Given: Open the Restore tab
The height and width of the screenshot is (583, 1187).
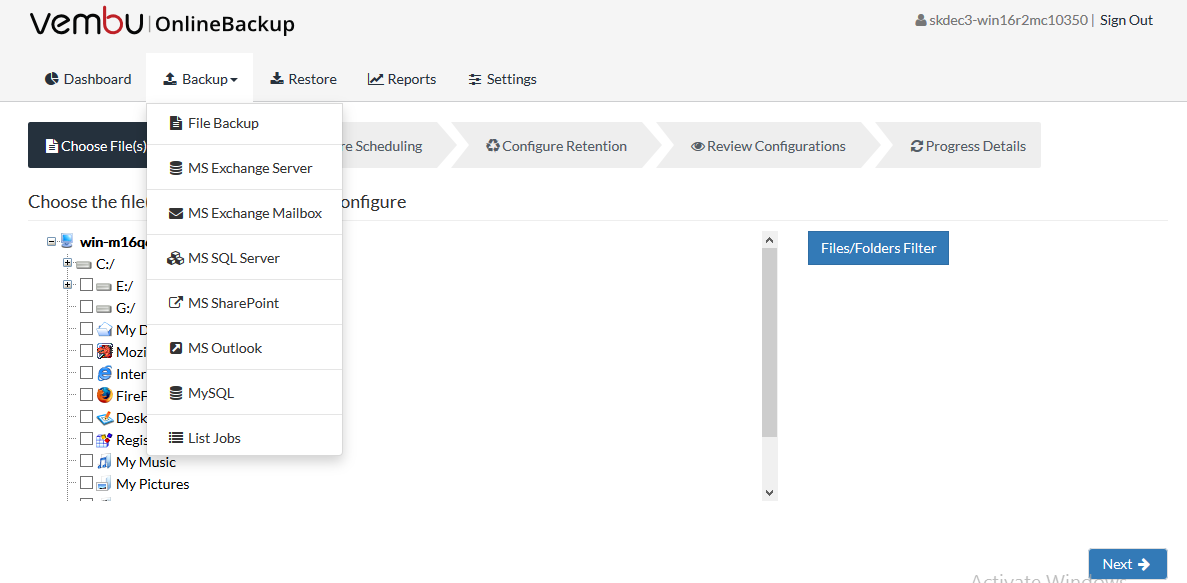Looking at the screenshot, I should click(x=304, y=79).
